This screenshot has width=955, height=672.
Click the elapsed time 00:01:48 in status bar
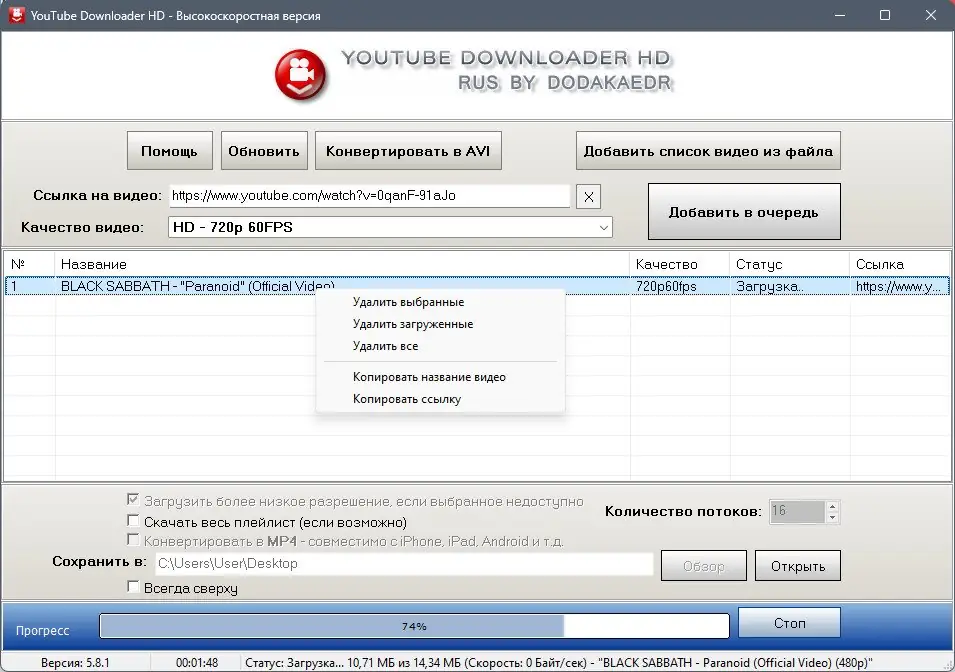tap(197, 662)
